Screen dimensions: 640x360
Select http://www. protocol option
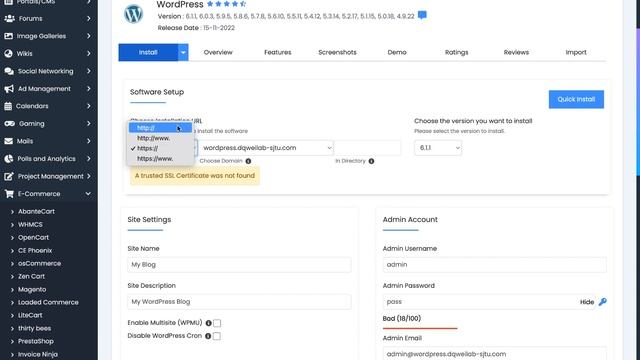160,138
